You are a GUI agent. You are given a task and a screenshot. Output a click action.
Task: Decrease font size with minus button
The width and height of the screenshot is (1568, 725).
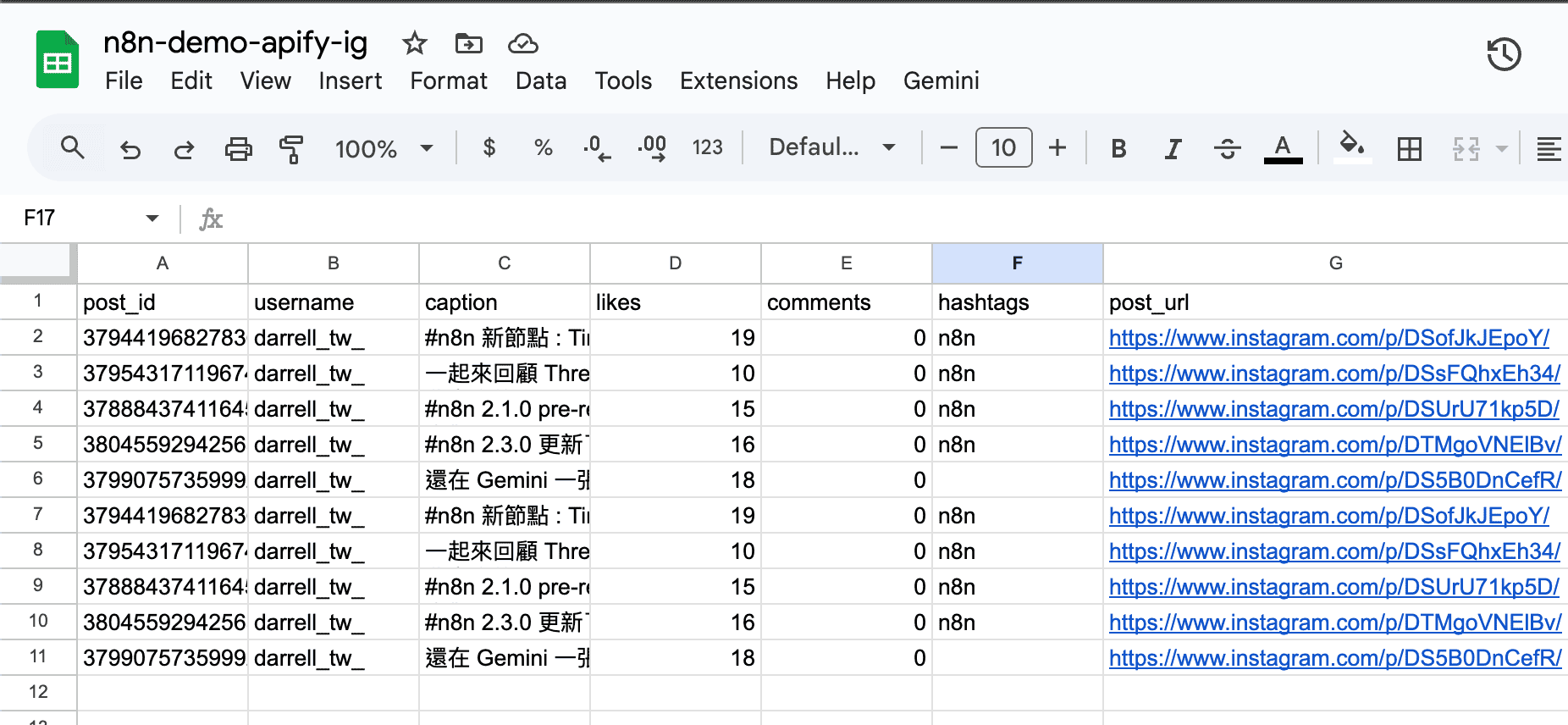pyautogui.click(x=949, y=148)
